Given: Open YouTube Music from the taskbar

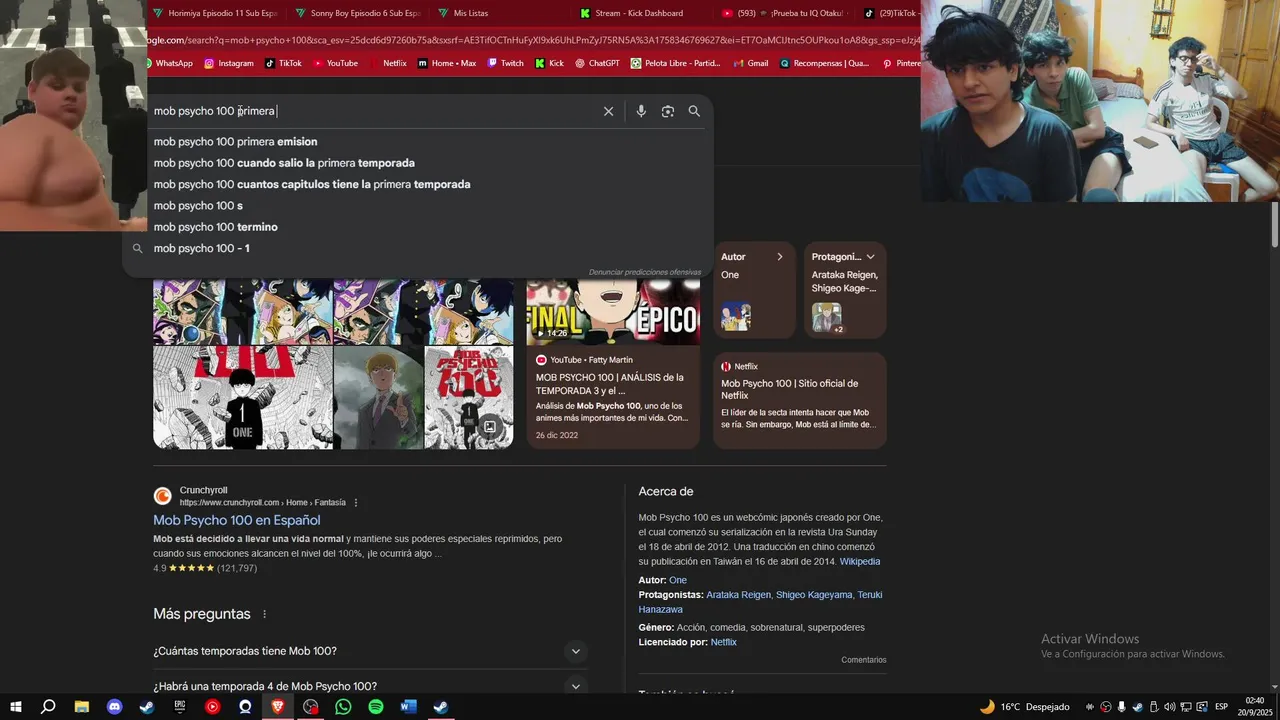Looking at the screenshot, I should tap(212, 707).
